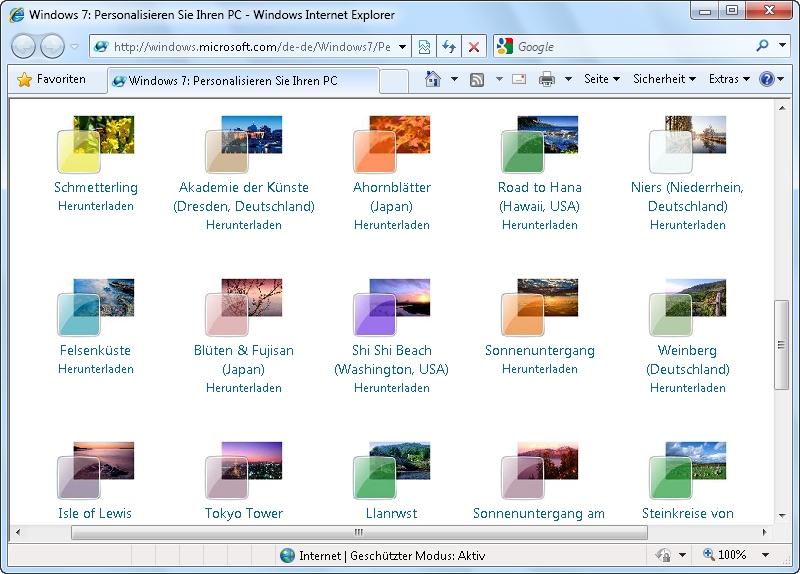The width and height of the screenshot is (800, 574).
Task: Open the Seite menu
Action: point(601,79)
